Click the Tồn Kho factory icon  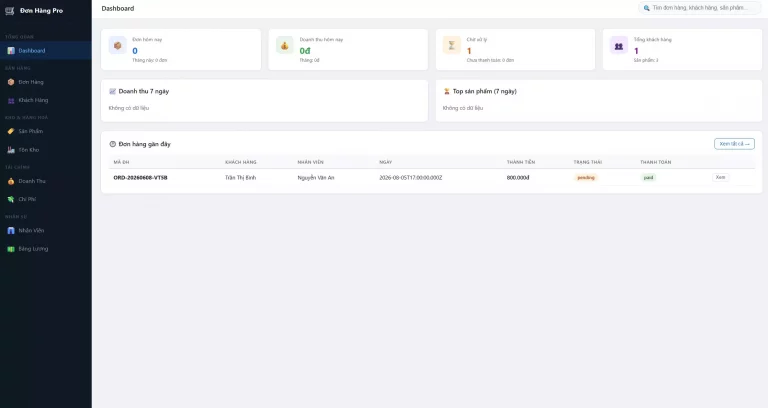[x=11, y=150]
